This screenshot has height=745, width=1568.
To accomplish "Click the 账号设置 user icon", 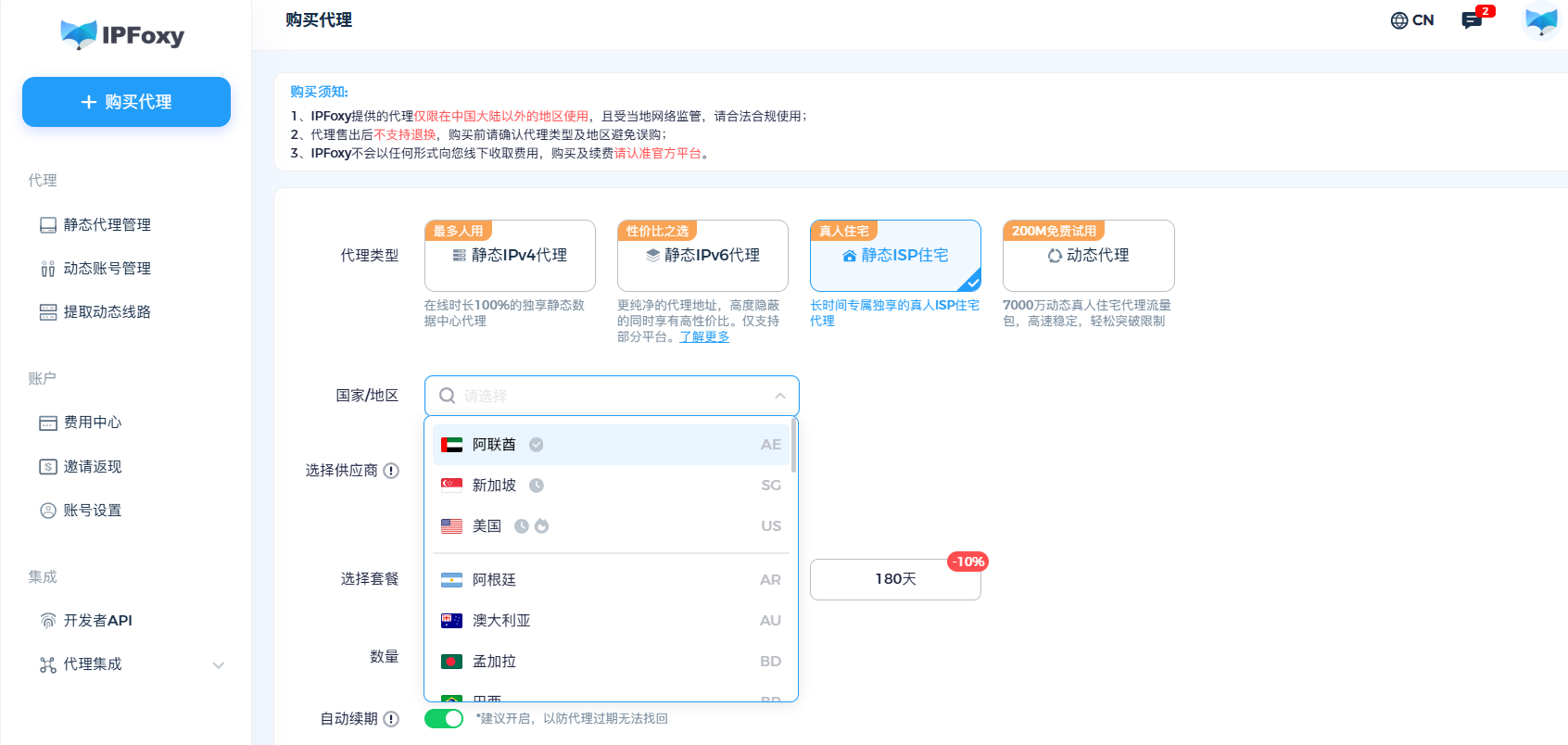I will (x=48, y=511).
